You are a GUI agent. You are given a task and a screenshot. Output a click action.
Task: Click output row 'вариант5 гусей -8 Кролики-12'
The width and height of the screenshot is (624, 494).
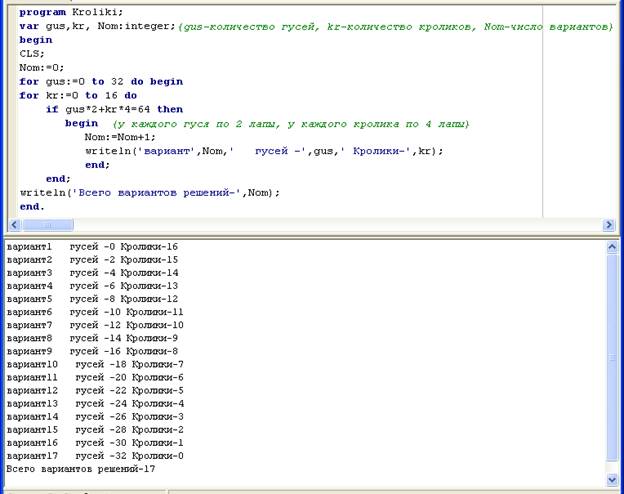[x=92, y=299]
